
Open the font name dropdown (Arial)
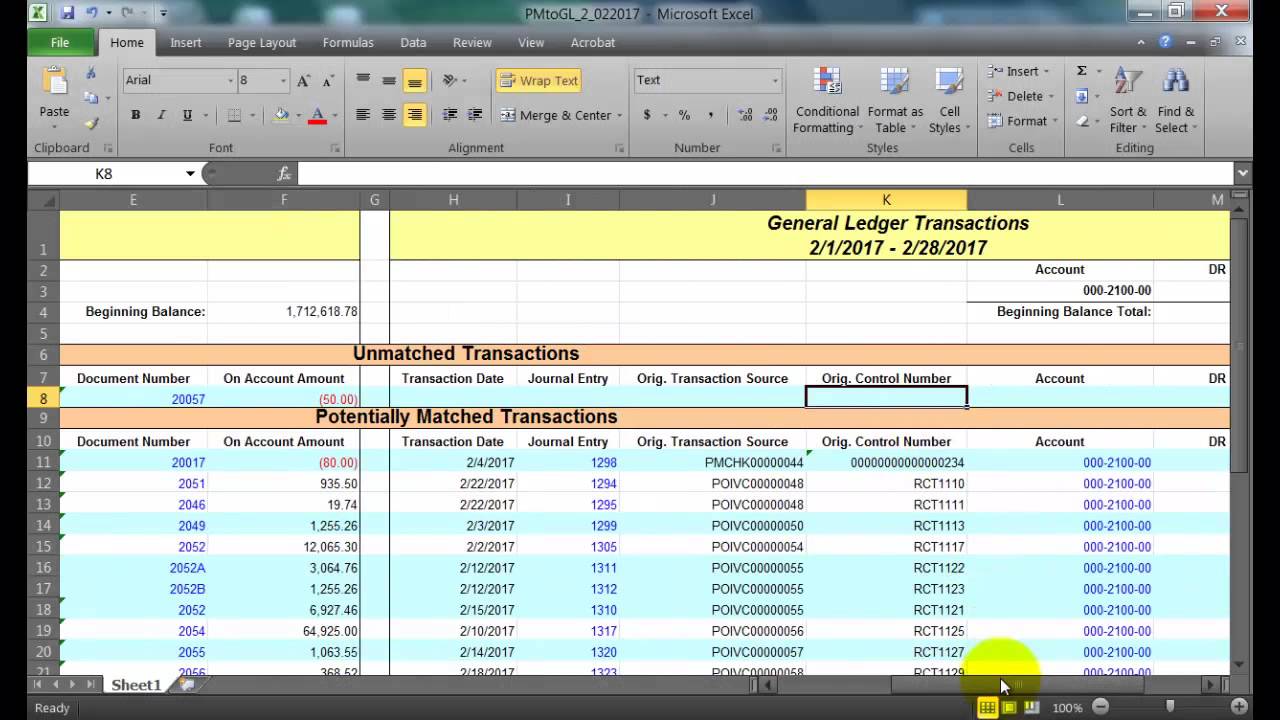pyautogui.click(x=230, y=81)
